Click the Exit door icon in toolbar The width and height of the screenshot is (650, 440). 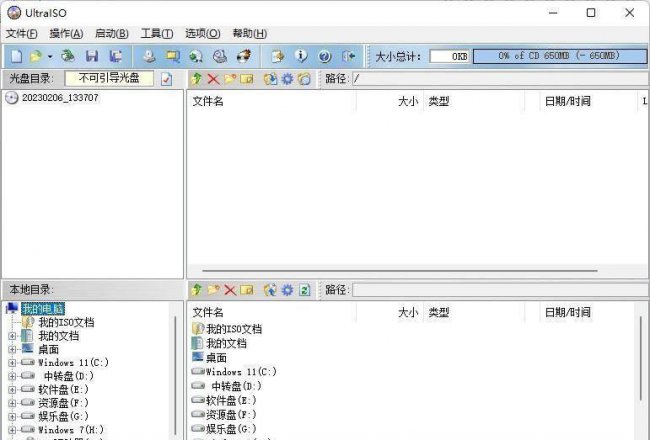click(349, 56)
